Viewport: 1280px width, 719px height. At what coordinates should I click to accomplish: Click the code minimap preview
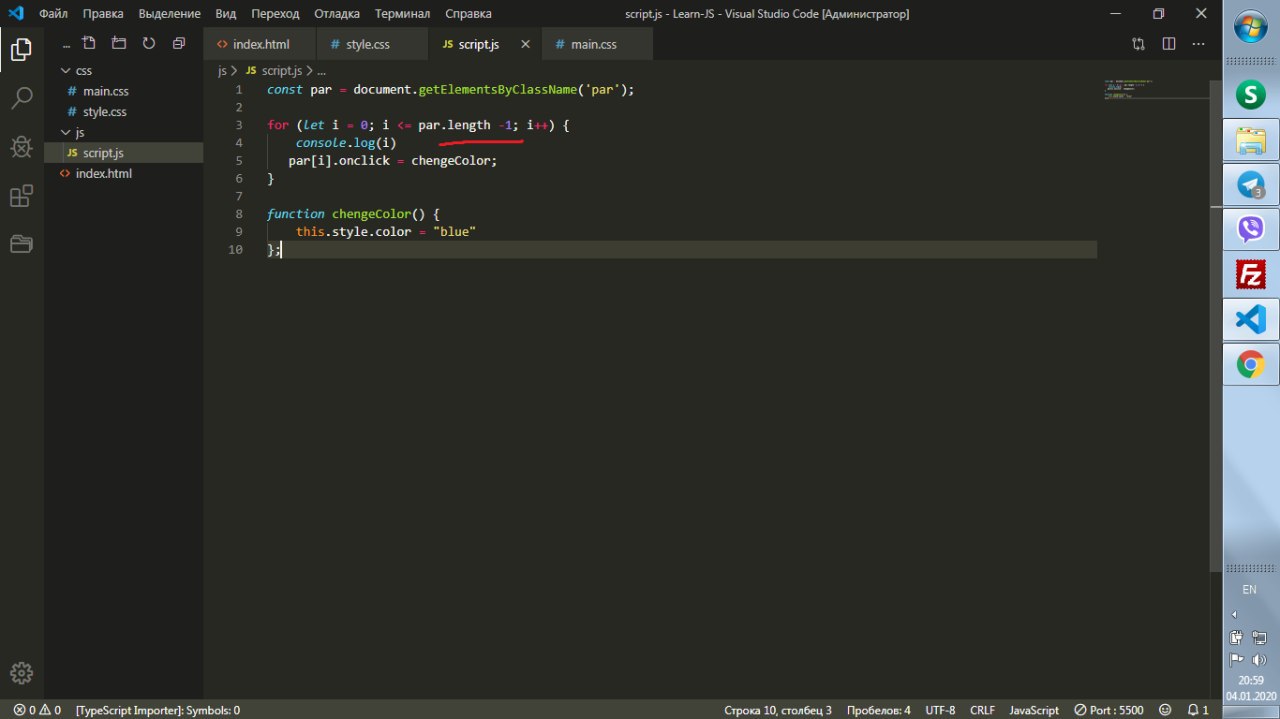pyautogui.click(x=1130, y=90)
